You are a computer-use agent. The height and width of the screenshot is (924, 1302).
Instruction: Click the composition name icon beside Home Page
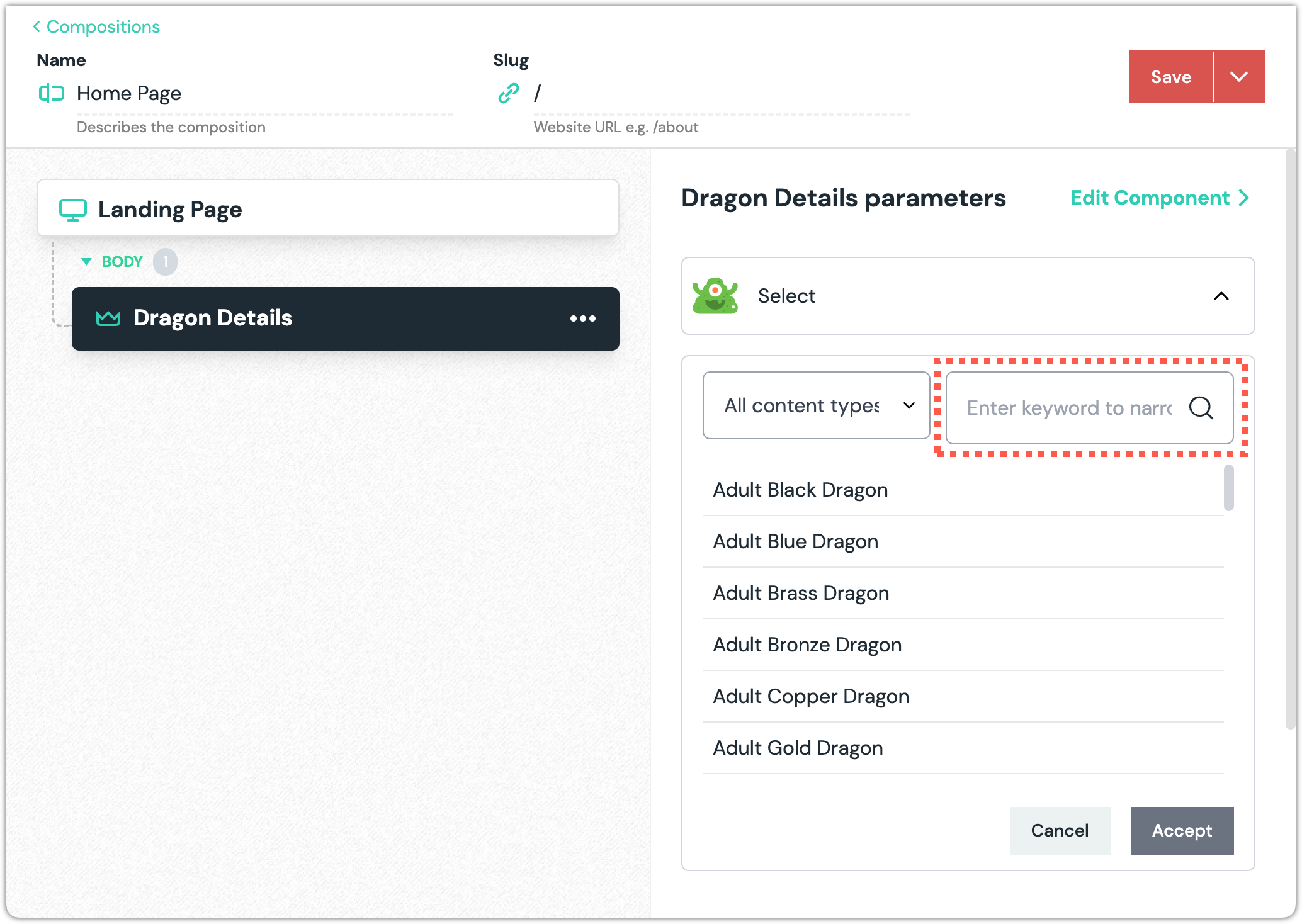pyautogui.click(x=51, y=94)
